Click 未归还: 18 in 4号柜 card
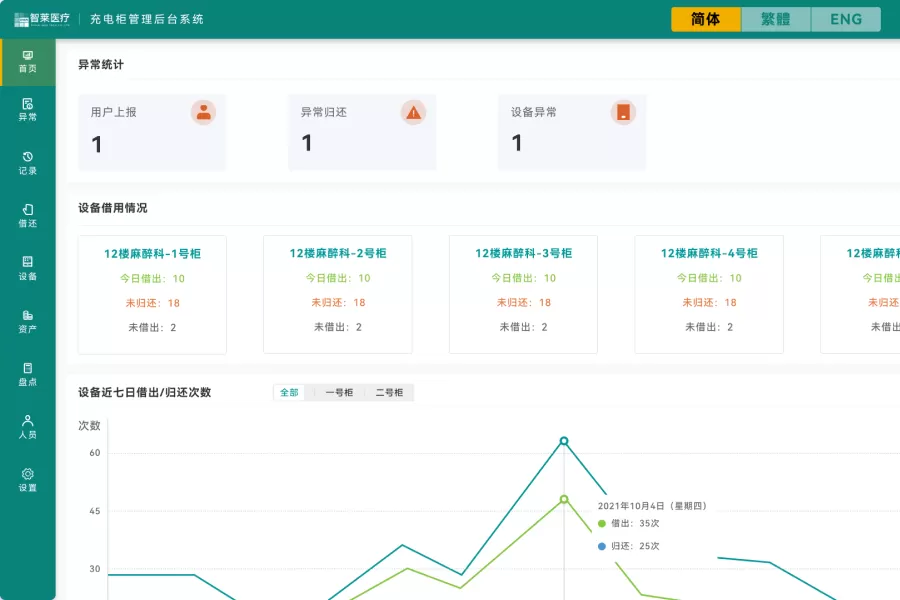This screenshot has width=900, height=600. (709, 303)
